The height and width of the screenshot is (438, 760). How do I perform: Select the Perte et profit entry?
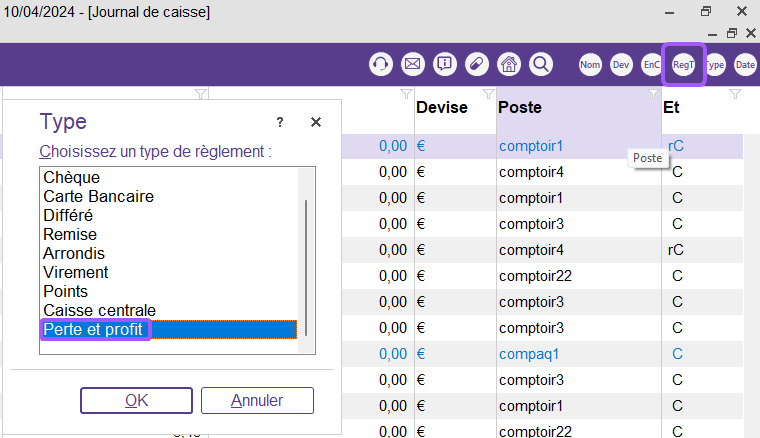pyautogui.click(x=95, y=329)
